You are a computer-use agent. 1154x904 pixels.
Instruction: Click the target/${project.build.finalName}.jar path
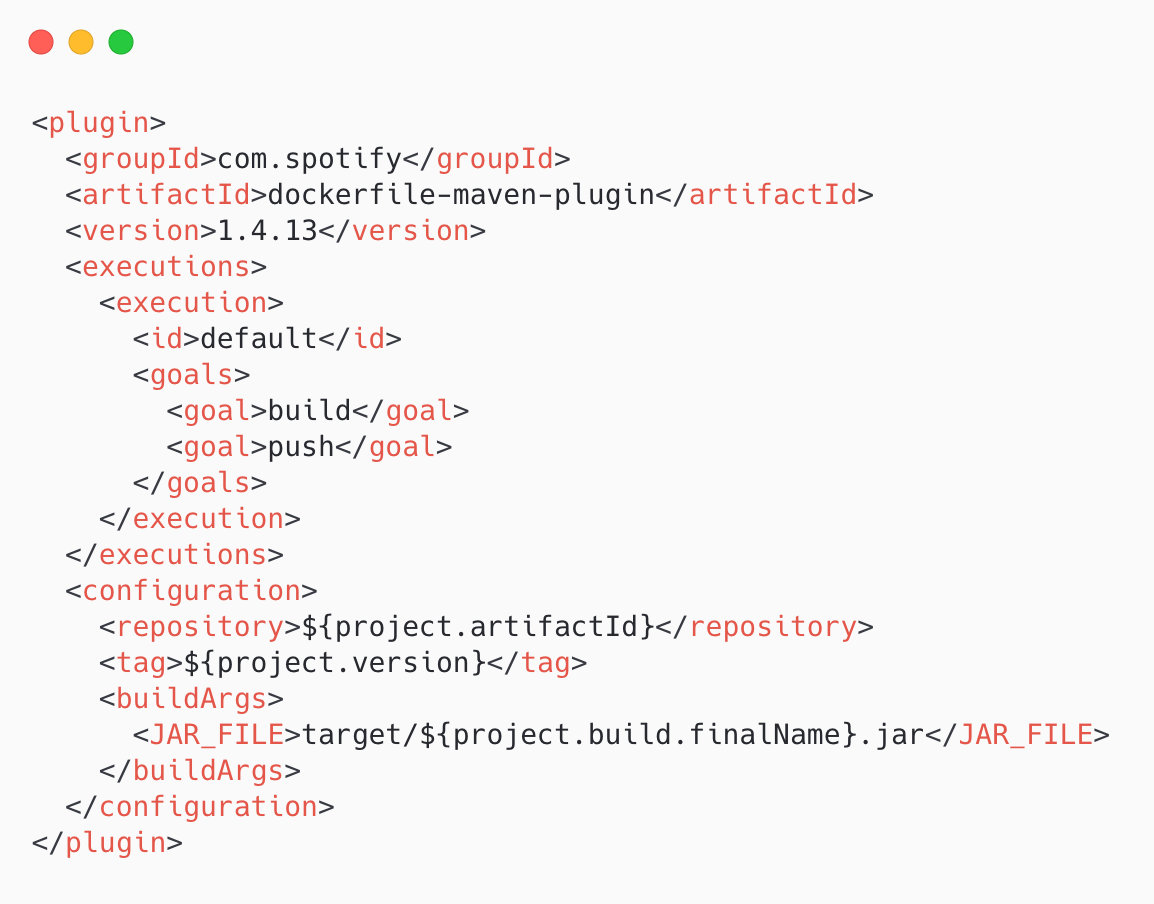coord(612,735)
